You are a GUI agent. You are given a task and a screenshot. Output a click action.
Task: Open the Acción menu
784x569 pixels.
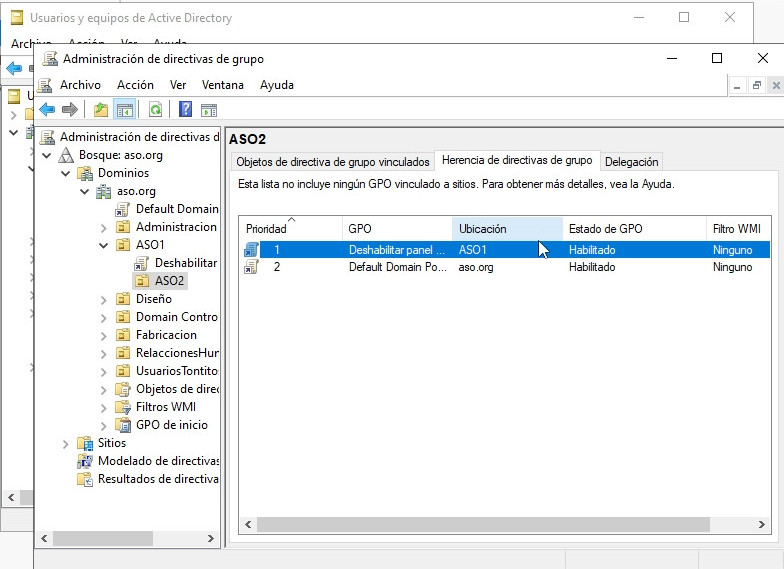coord(135,85)
